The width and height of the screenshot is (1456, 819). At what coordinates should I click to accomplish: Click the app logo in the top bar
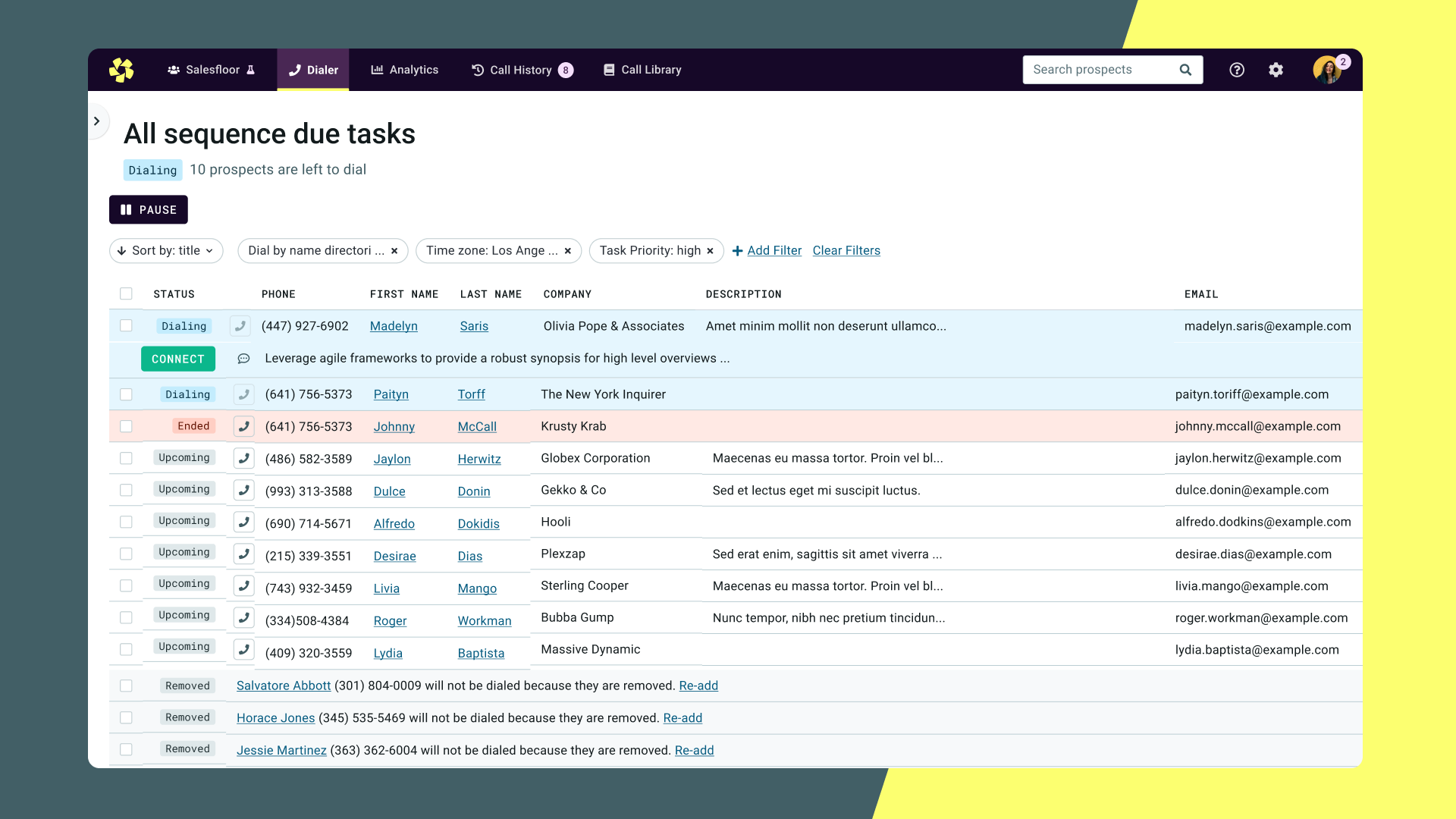pos(121,70)
